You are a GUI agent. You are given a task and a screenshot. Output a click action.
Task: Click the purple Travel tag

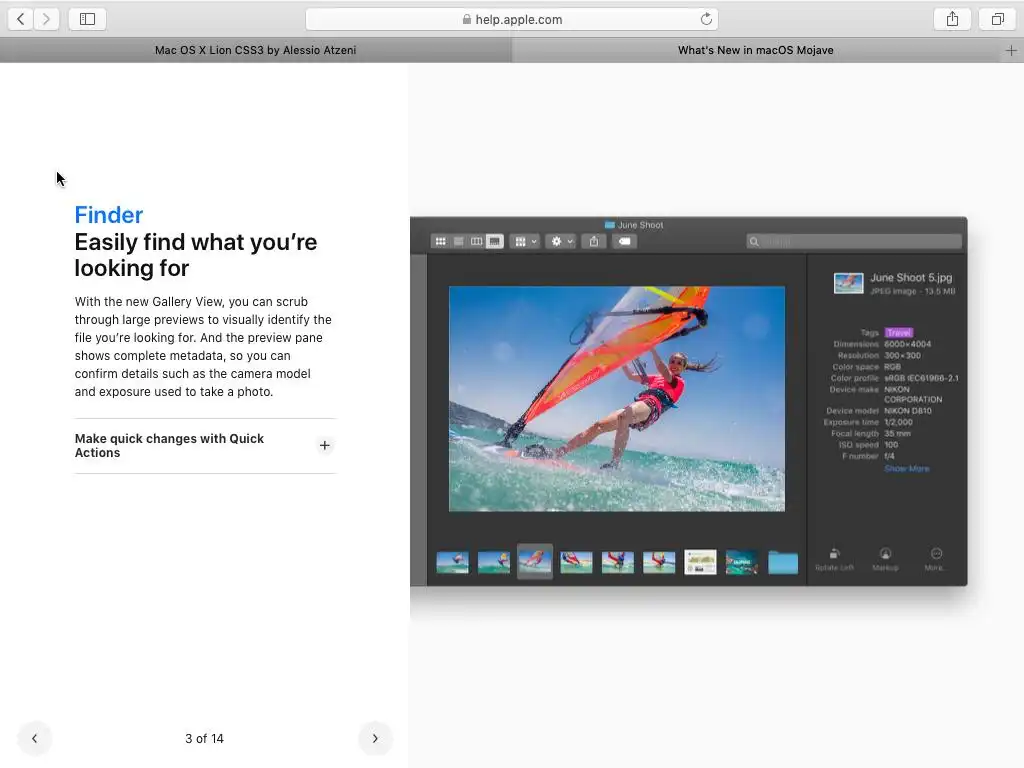click(899, 332)
